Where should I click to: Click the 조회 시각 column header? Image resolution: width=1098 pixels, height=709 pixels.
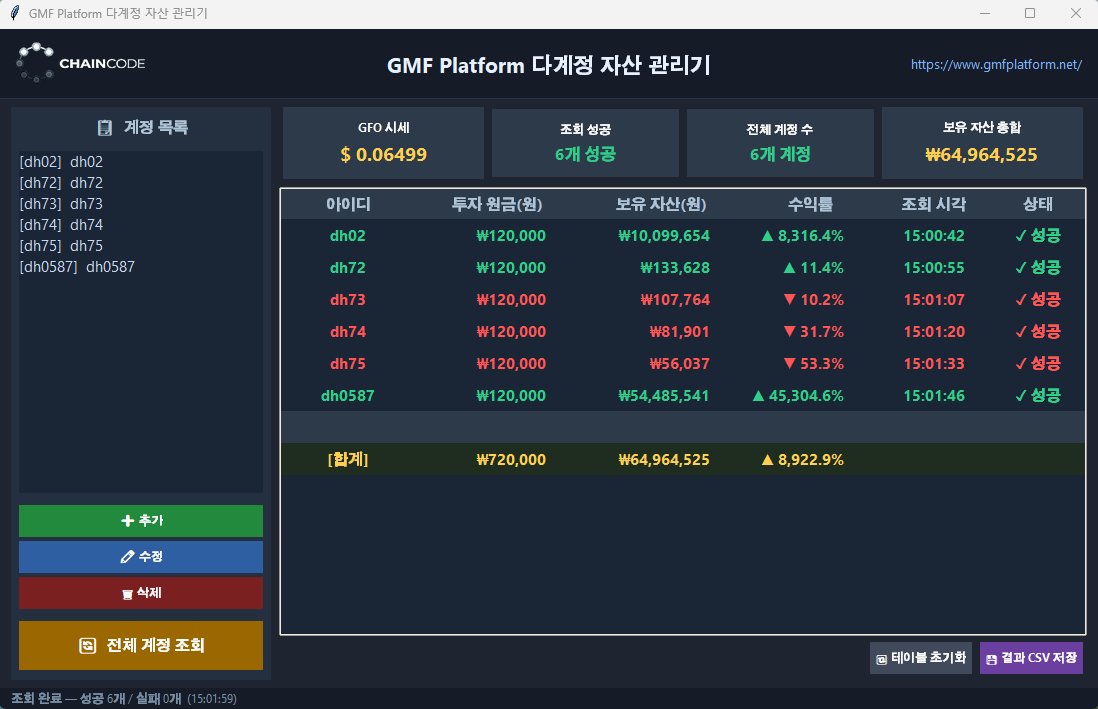(x=933, y=204)
